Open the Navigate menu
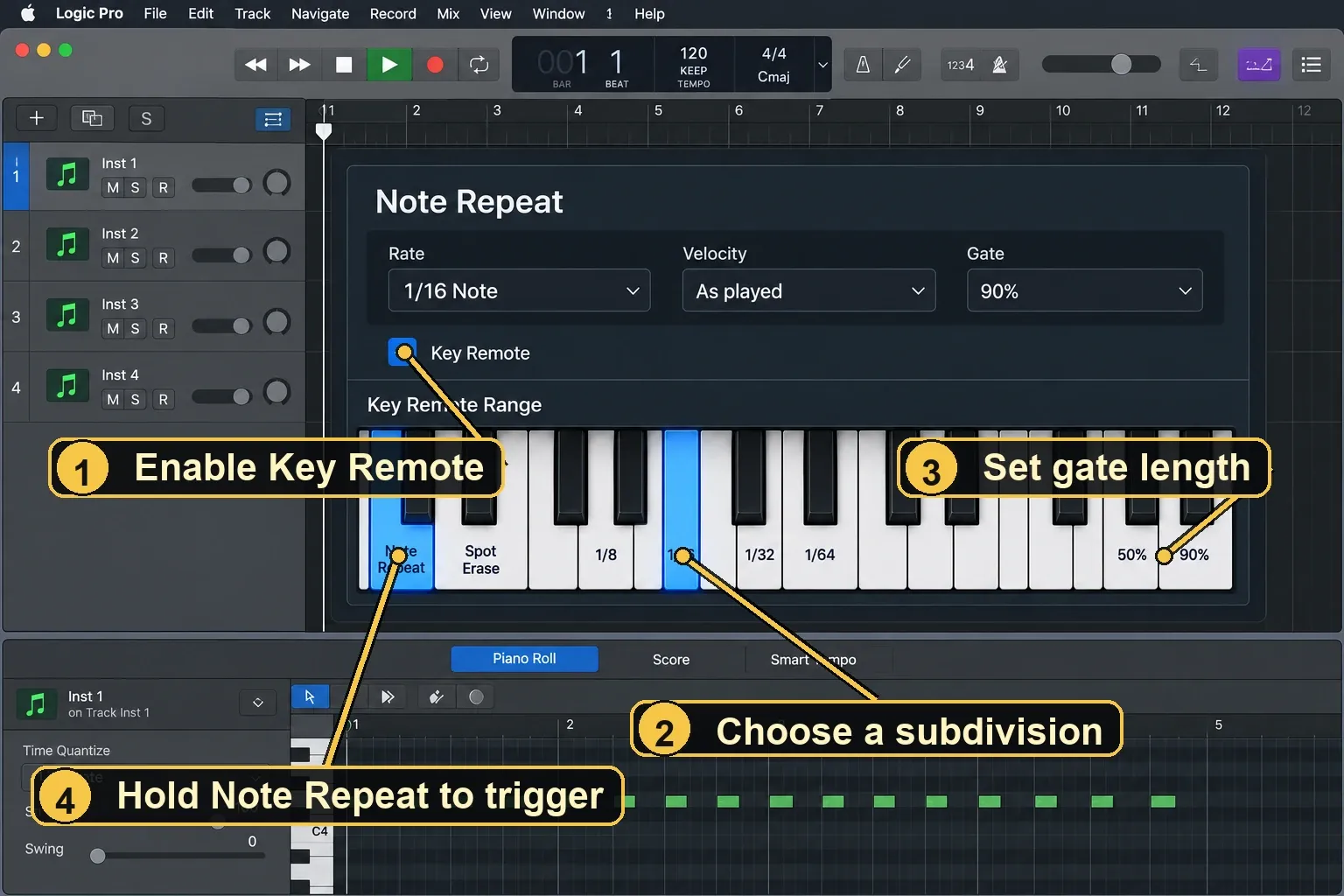The image size is (1344, 896). point(320,14)
